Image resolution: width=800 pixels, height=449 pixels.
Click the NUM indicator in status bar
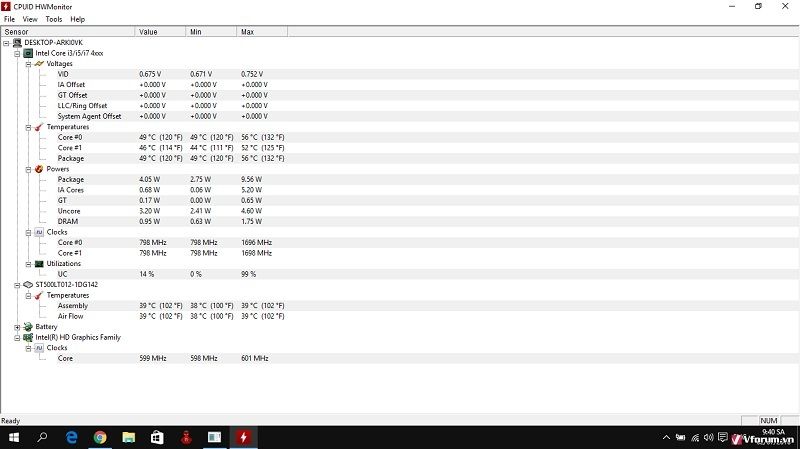[x=768, y=420]
